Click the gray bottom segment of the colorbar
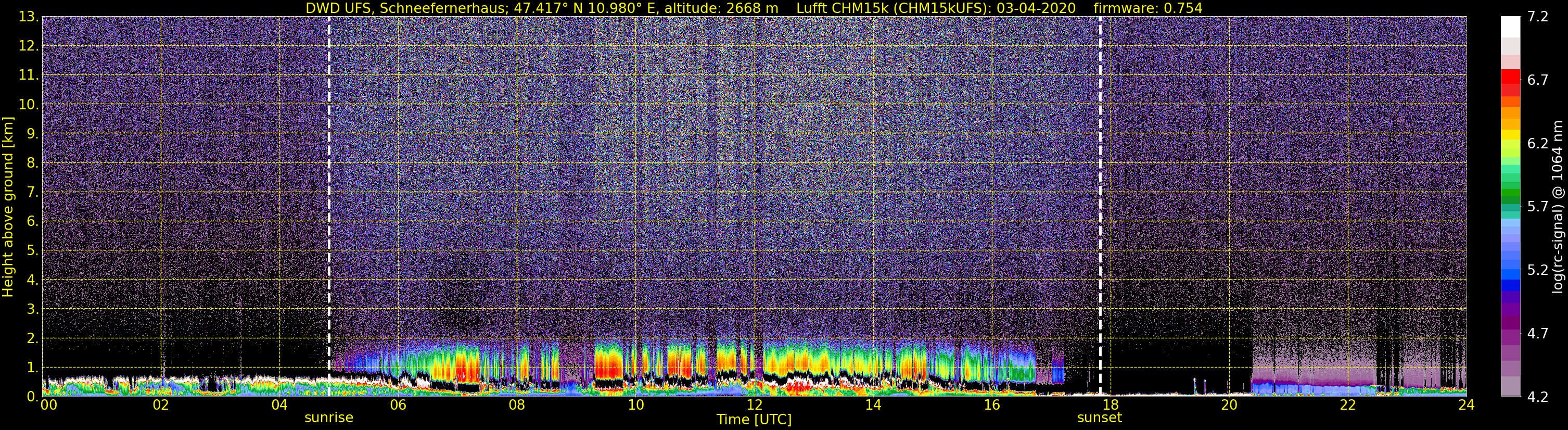1568x430 pixels. point(1510,386)
